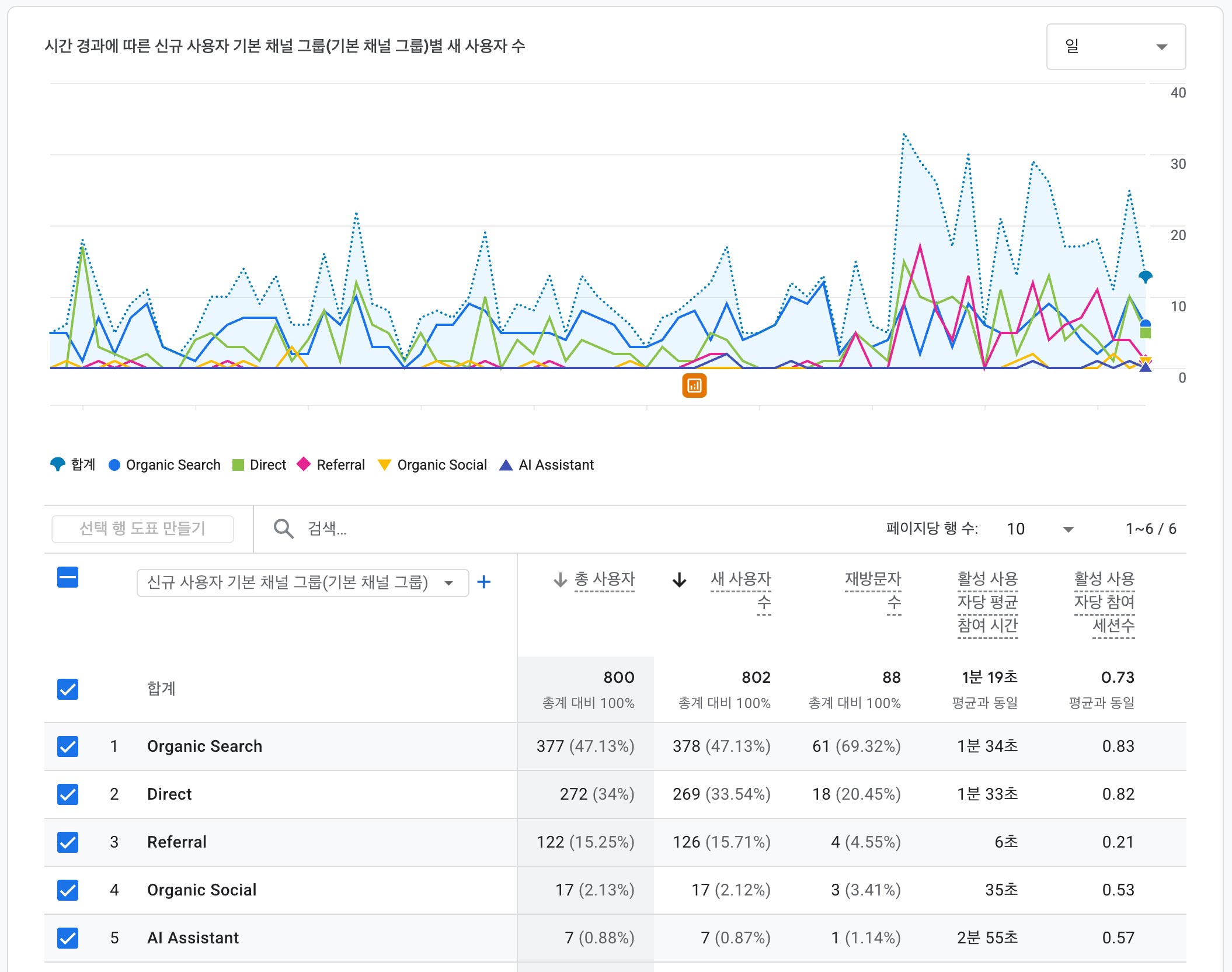Open the 일 time granularity dropdown
The width and height of the screenshot is (1232, 972).
1115,47
